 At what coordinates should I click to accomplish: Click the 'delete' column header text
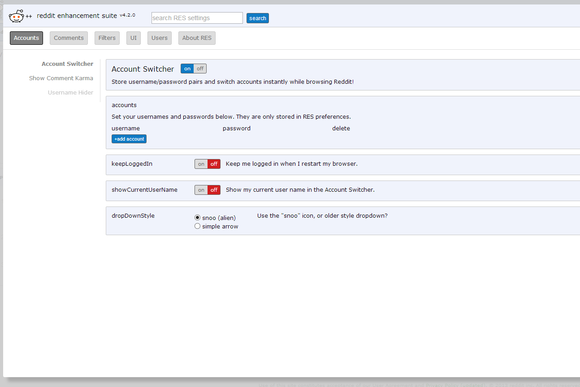(341, 128)
